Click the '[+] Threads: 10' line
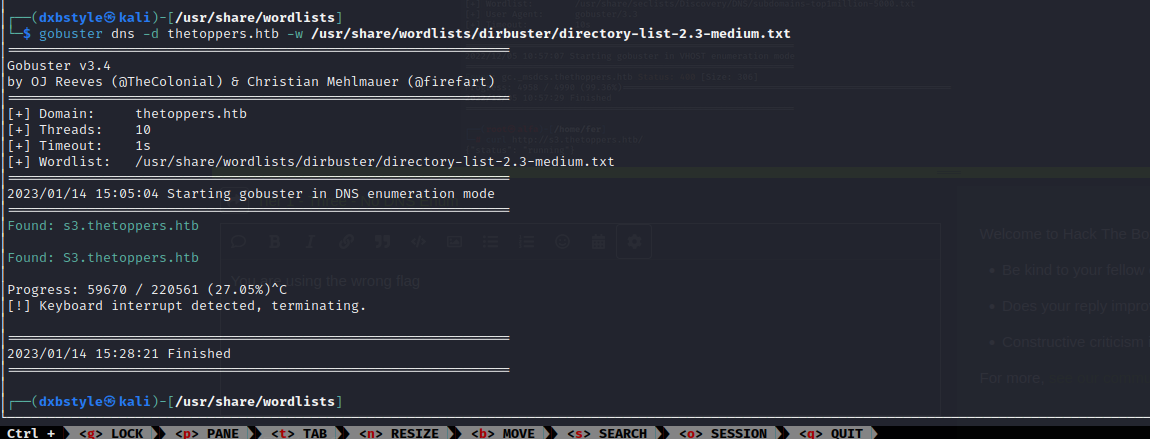Viewport: 1150px width, 439px height. [79, 130]
